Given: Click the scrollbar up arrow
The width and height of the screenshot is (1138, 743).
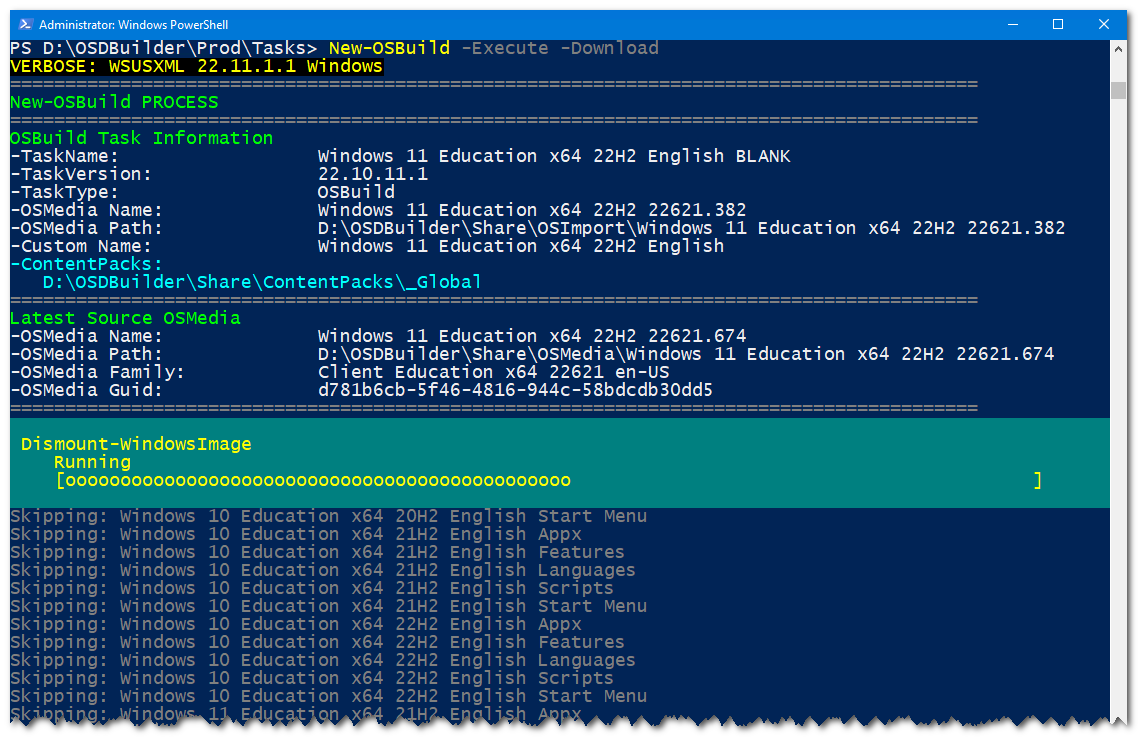Looking at the screenshot, I should [1118, 49].
